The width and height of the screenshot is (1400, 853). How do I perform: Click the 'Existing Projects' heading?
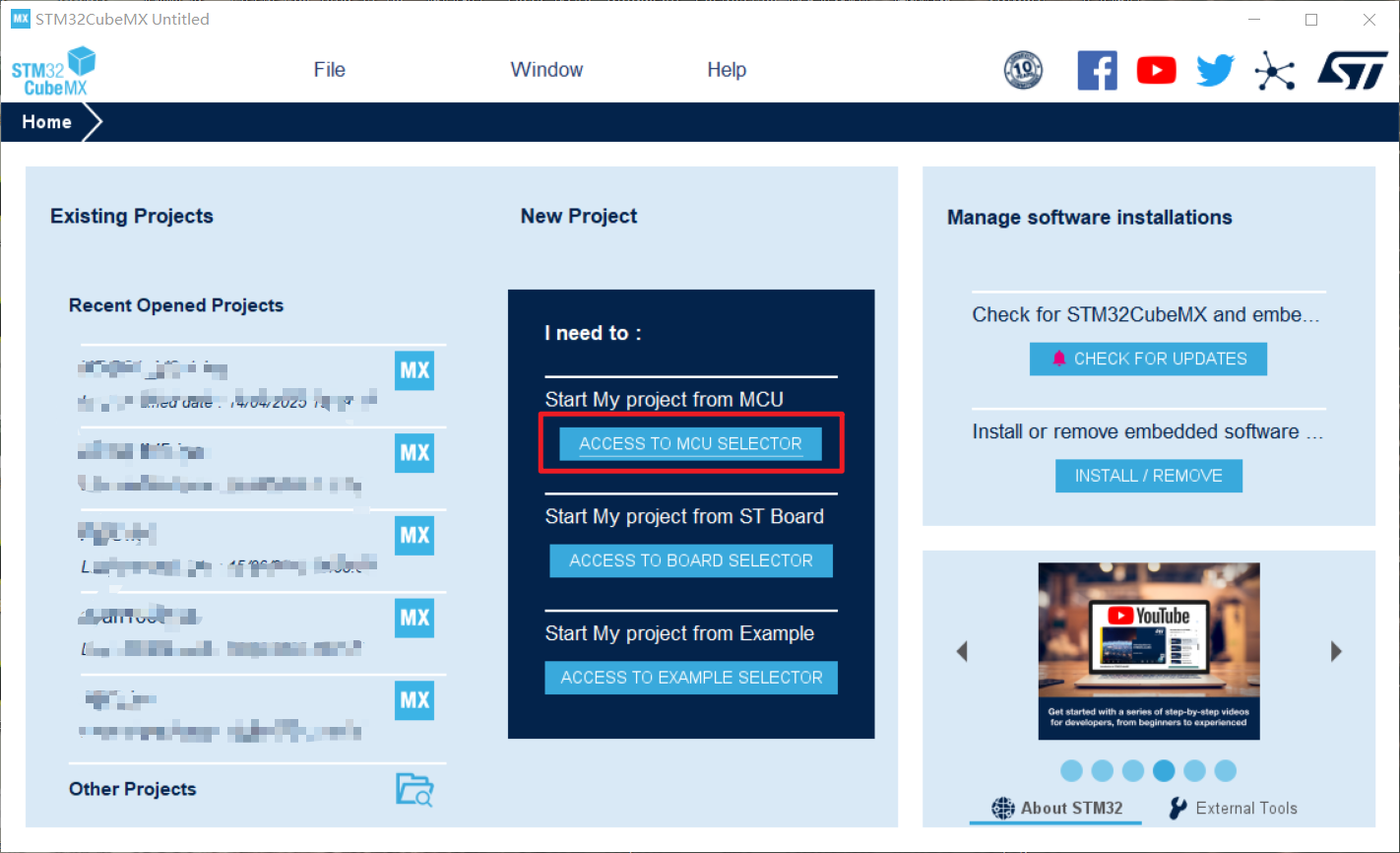click(132, 217)
